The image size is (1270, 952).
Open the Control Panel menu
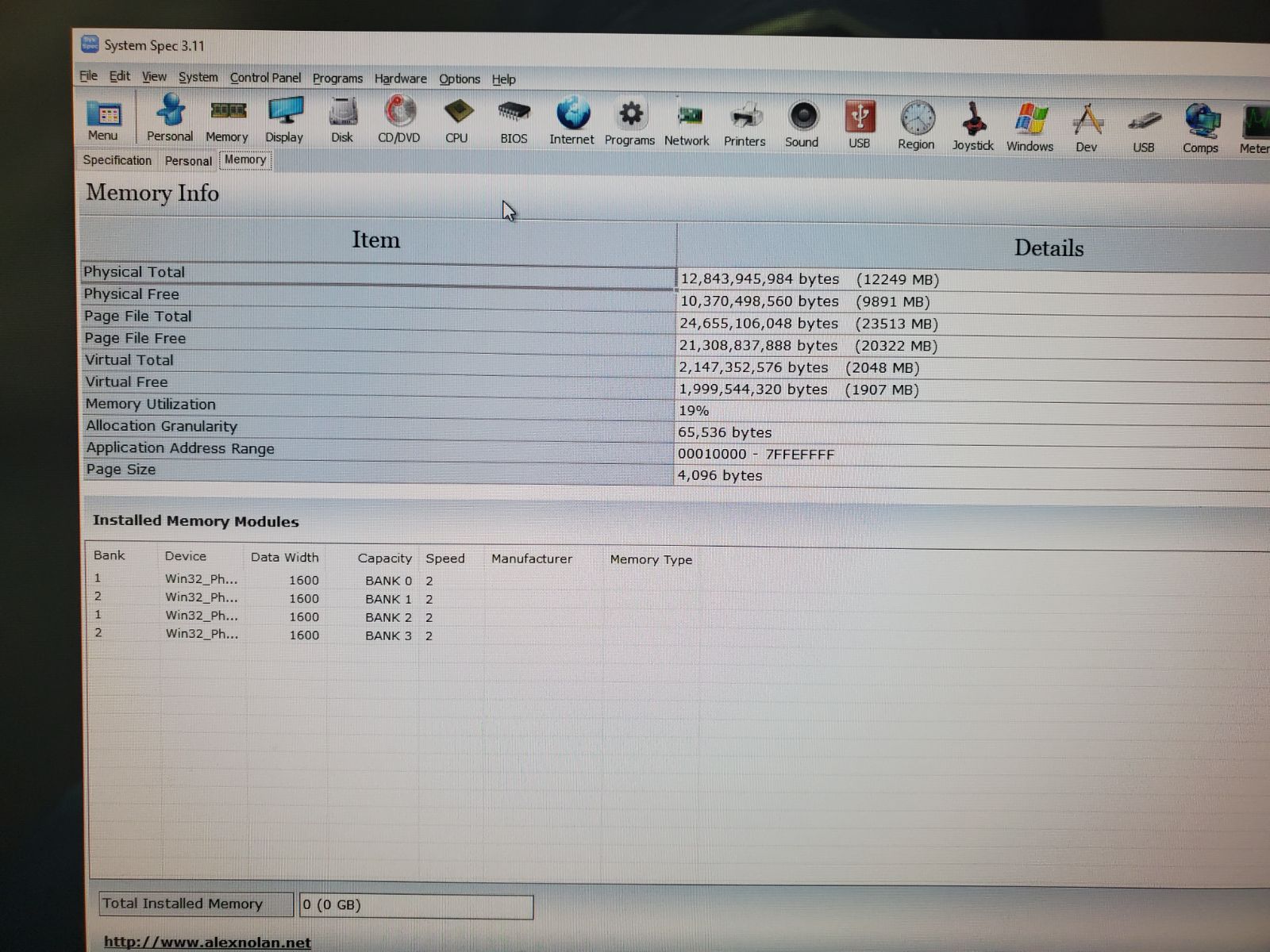pos(265,78)
